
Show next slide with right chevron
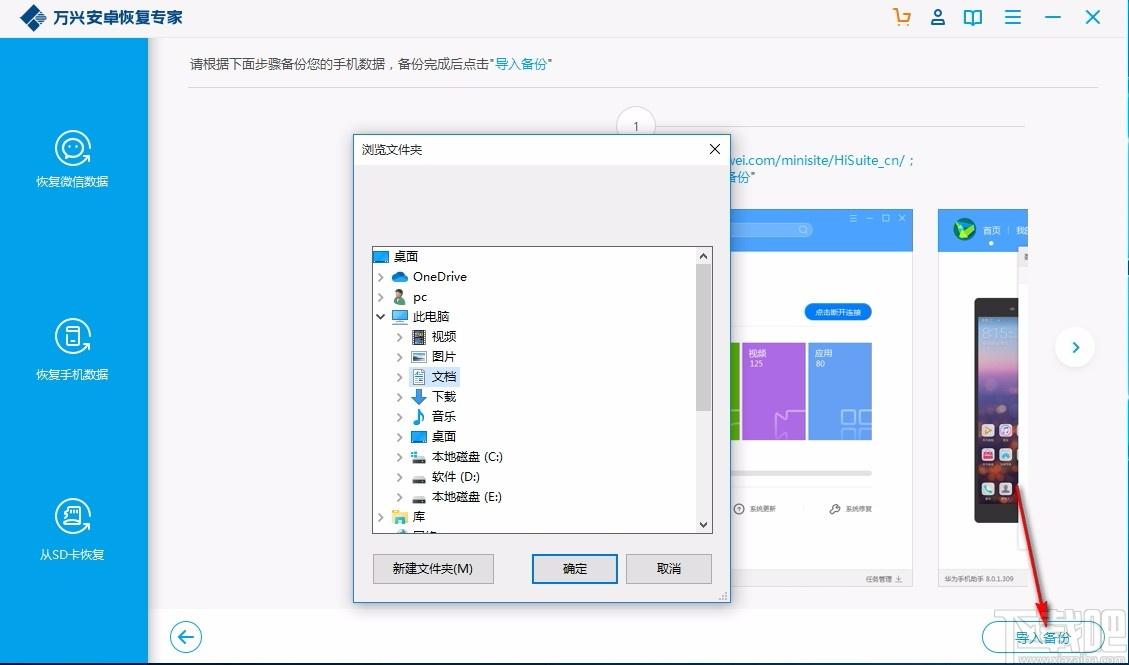tap(1075, 348)
